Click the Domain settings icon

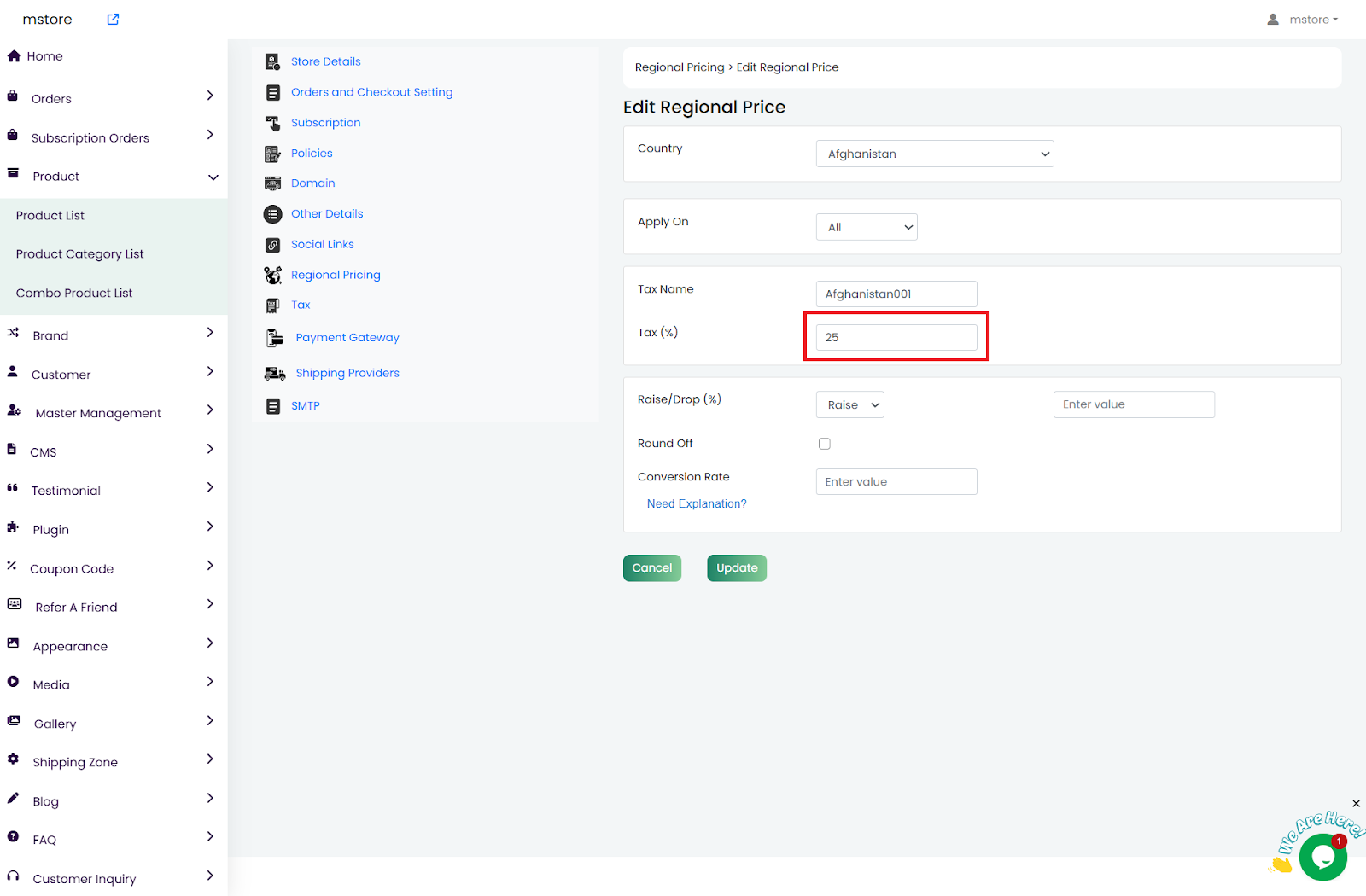pyautogui.click(x=272, y=183)
